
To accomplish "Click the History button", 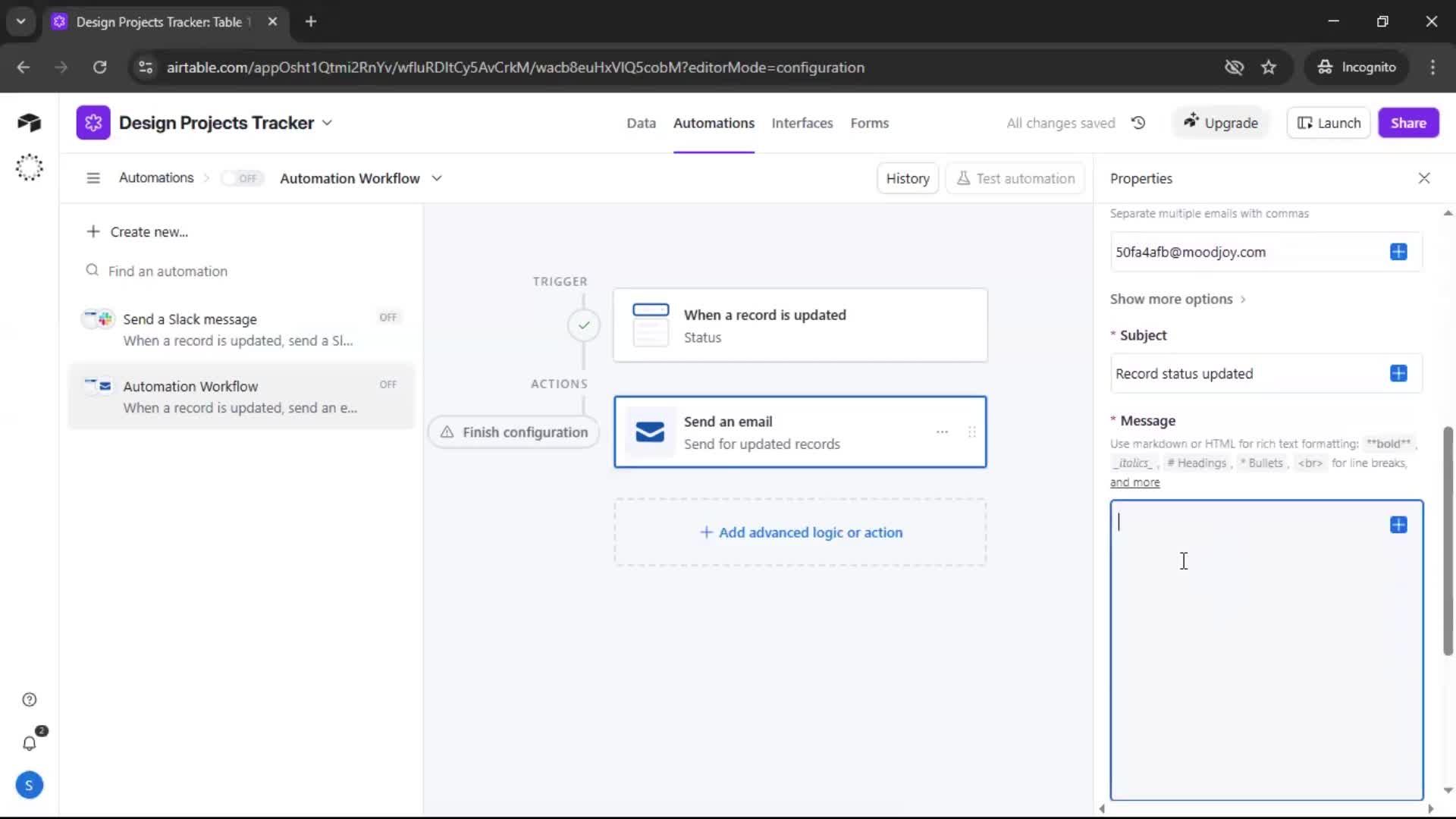I will (x=908, y=178).
